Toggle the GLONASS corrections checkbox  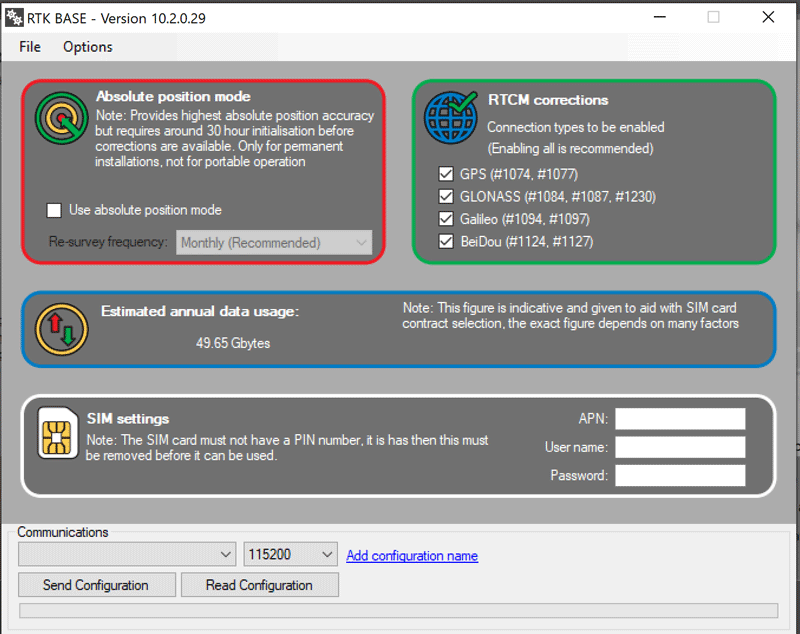pyautogui.click(x=446, y=196)
